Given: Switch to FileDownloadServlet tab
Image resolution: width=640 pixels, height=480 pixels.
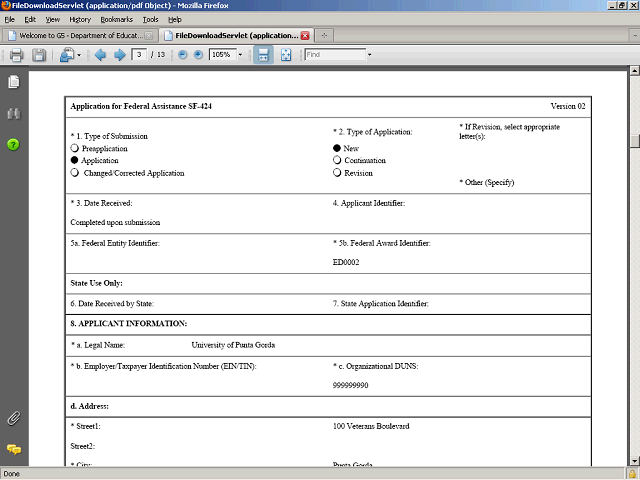Looking at the screenshot, I should (x=236, y=36).
